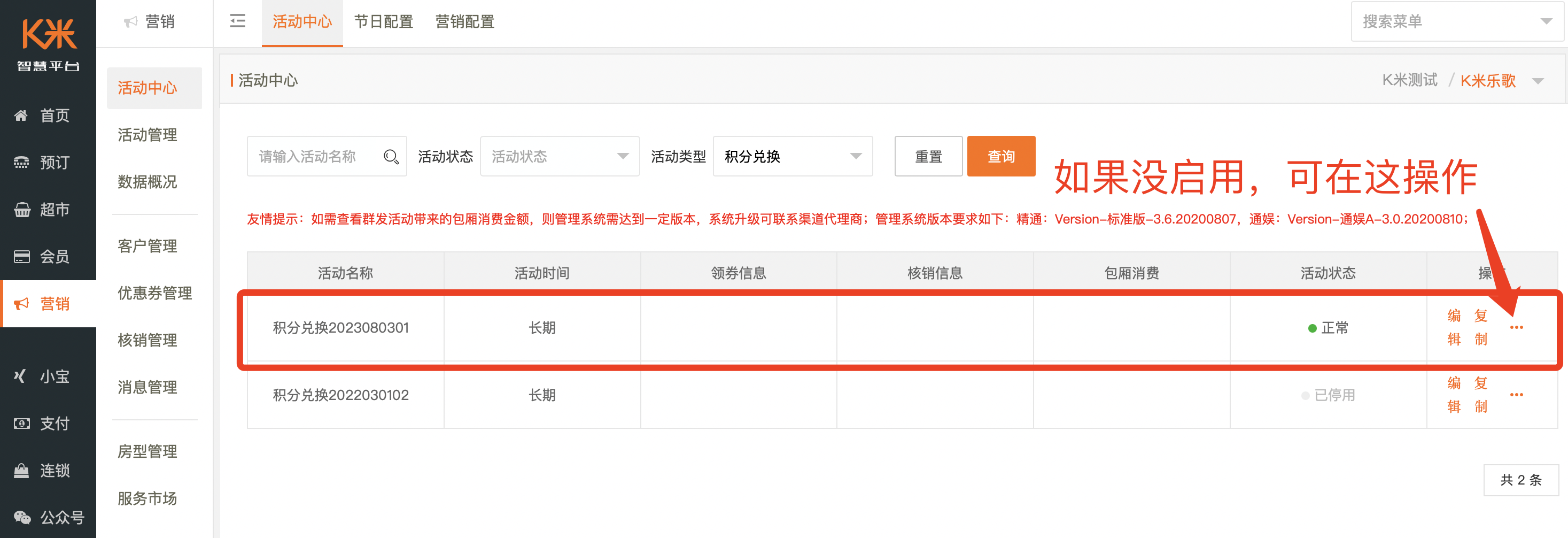
Task: Click the K米乐歌 store name
Action: point(1488,81)
